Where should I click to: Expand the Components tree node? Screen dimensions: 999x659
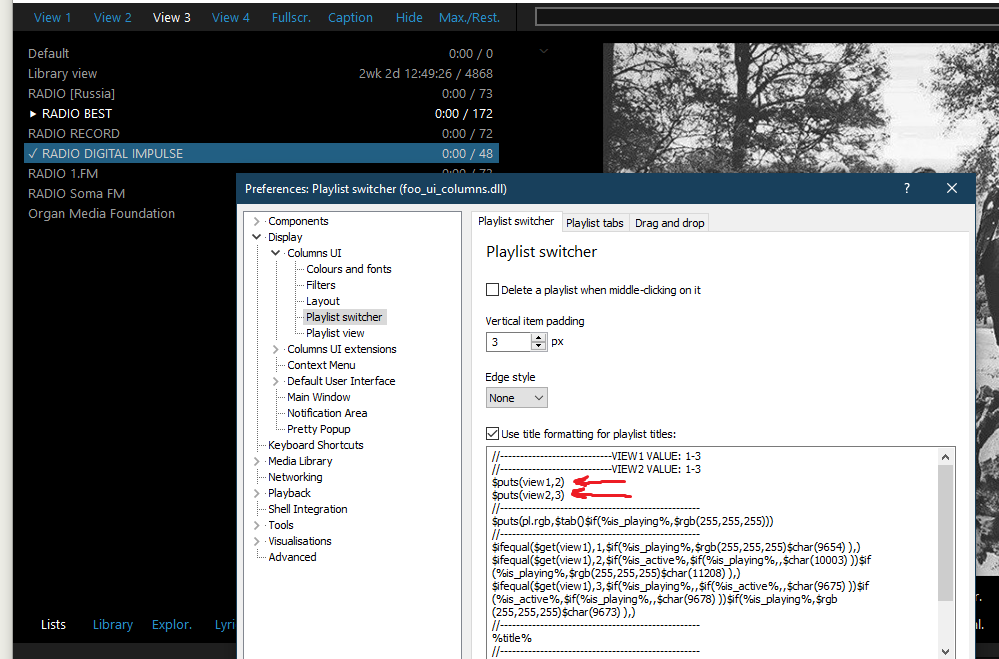click(257, 221)
